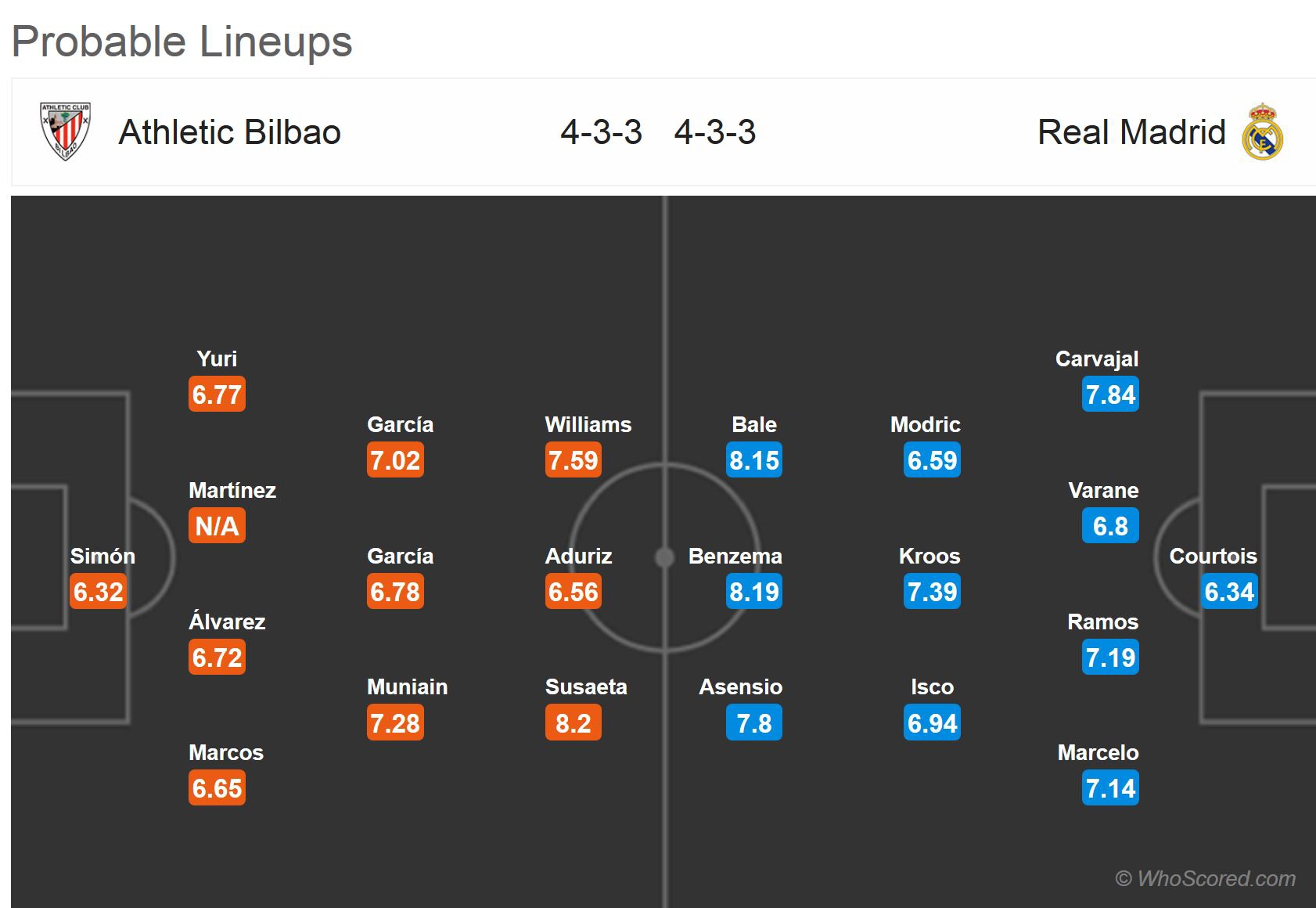This screenshot has height=908, width=1316.
Task: Click the Modric player name
Action: (x=925, y=424)
